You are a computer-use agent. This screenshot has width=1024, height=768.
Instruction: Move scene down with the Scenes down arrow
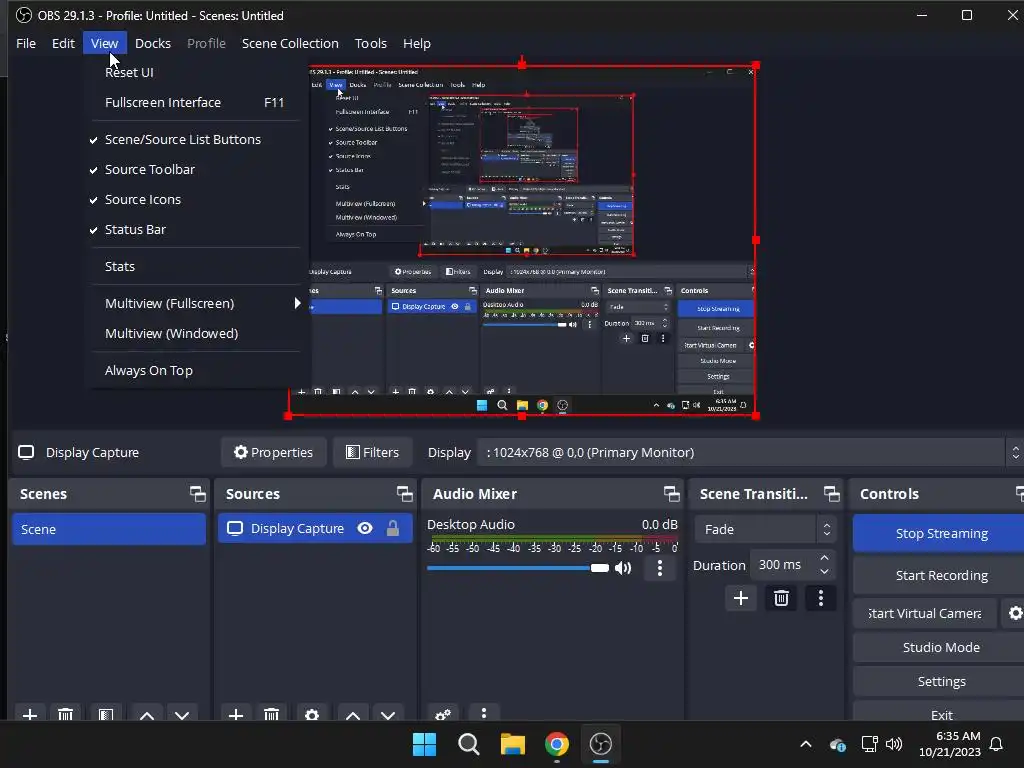click(182, 716)
